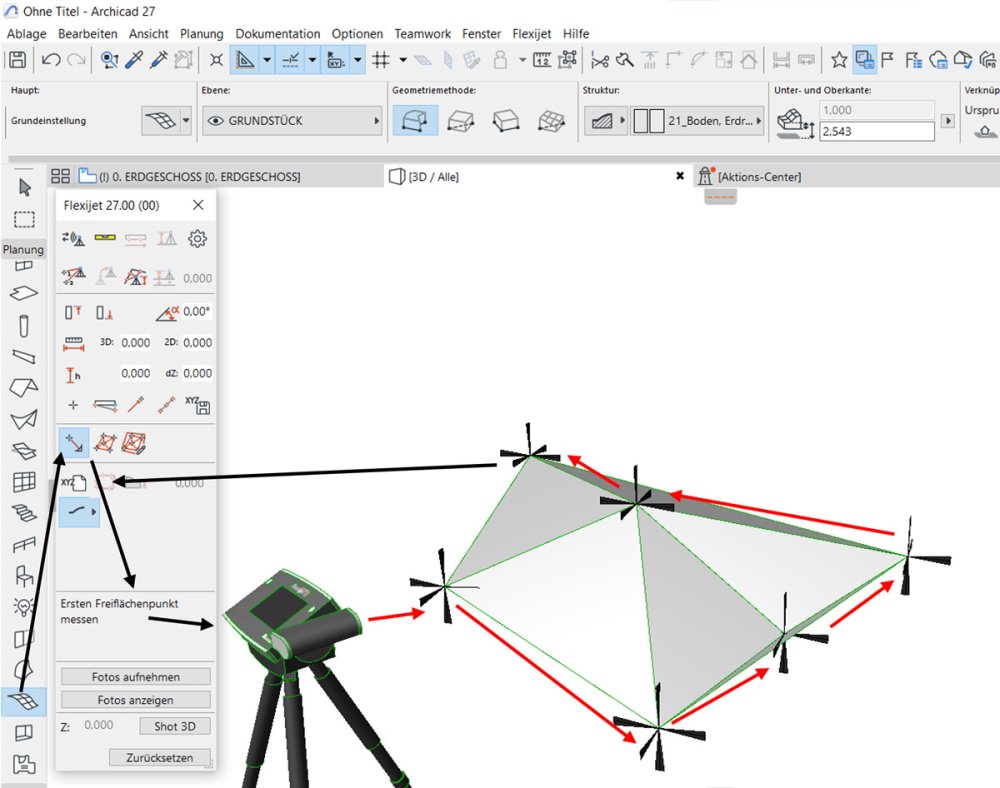
Task: Click the angle measurement icon in Flexijet
Action: (x=168, y=312)
